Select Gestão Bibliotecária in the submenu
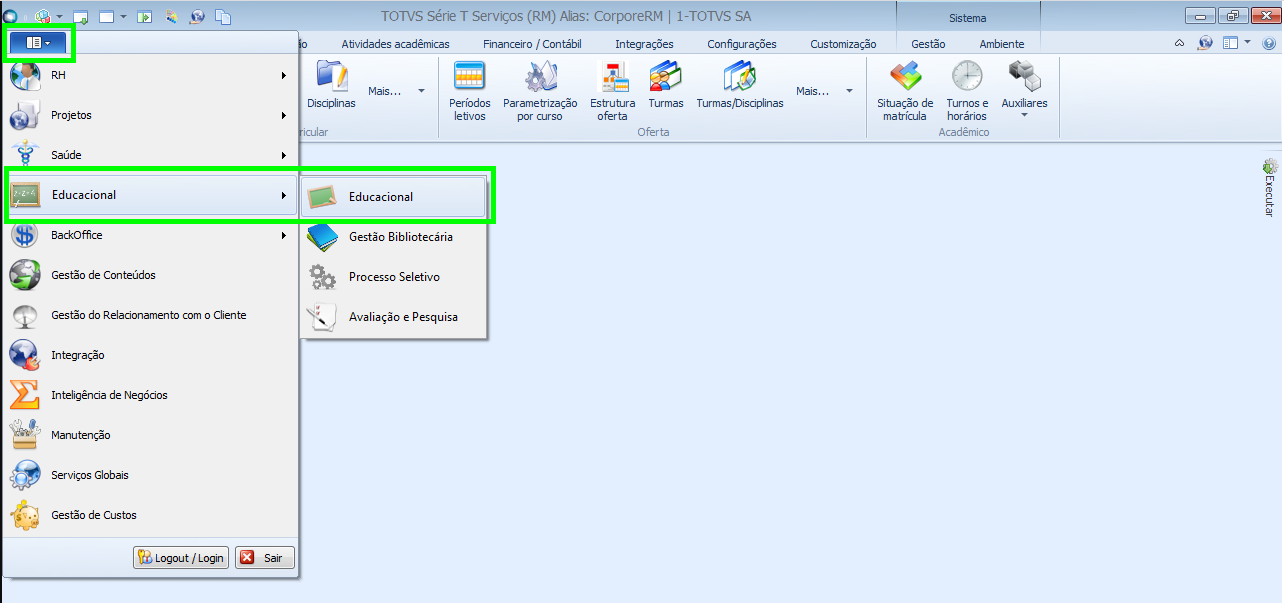 click(x=394, y=237)
